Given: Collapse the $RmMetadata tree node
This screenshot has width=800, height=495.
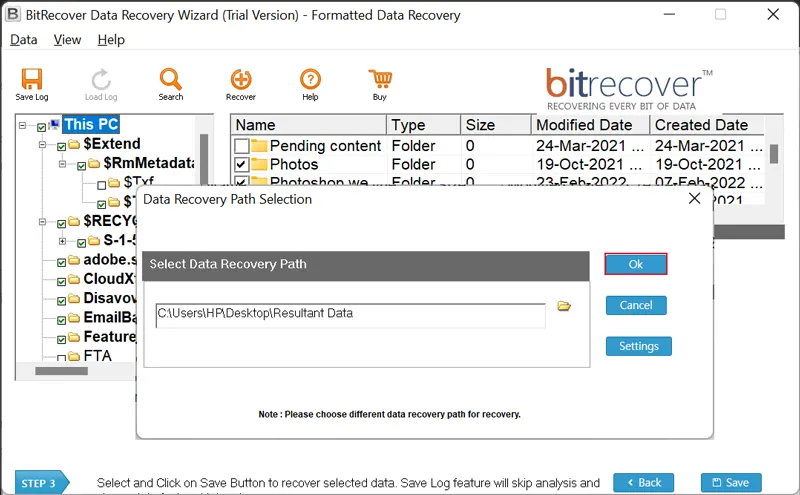Looking at the screenshot, I should coord(62,164).
